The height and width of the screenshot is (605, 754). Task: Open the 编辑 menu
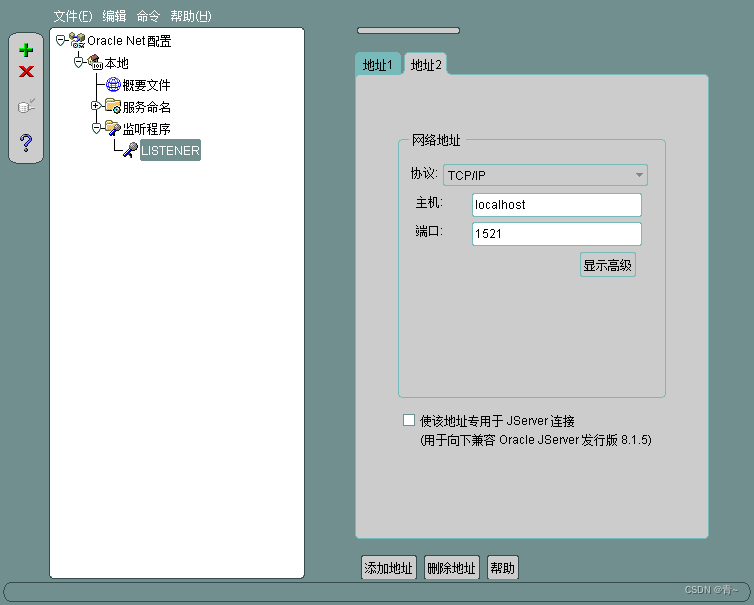(x=114, y=16)
